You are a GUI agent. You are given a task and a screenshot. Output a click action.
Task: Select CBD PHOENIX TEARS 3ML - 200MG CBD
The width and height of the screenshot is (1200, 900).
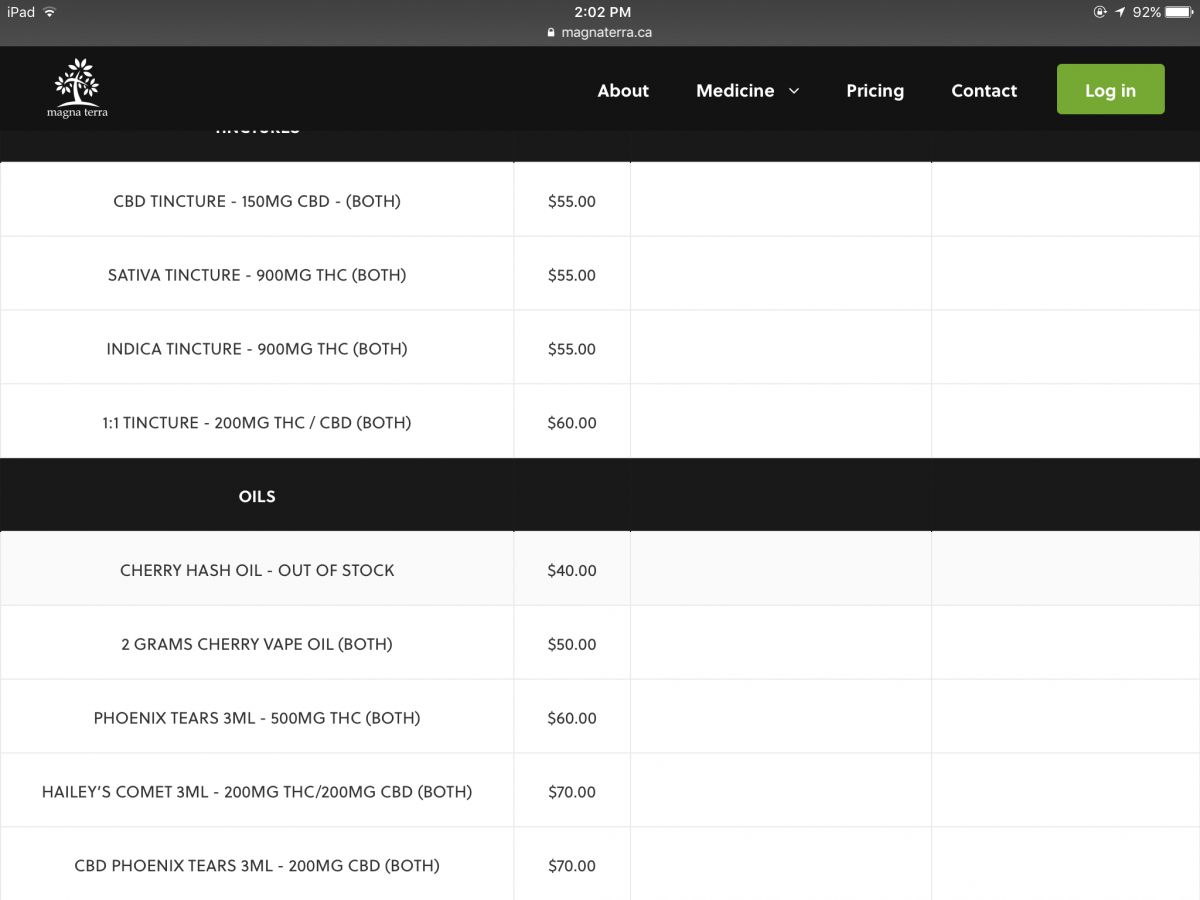point(257,866)
